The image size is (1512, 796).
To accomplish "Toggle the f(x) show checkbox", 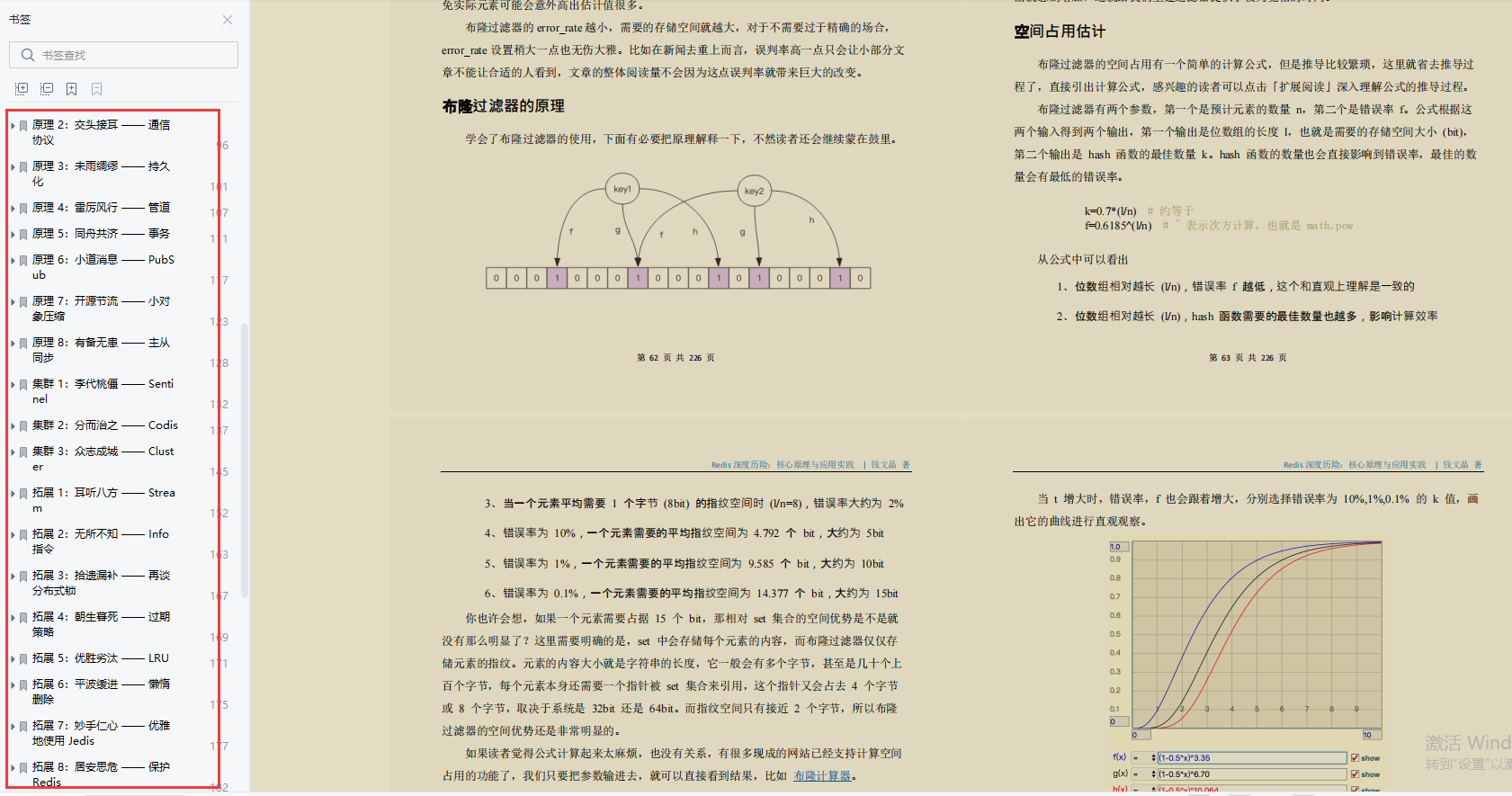I will 1355,758.
